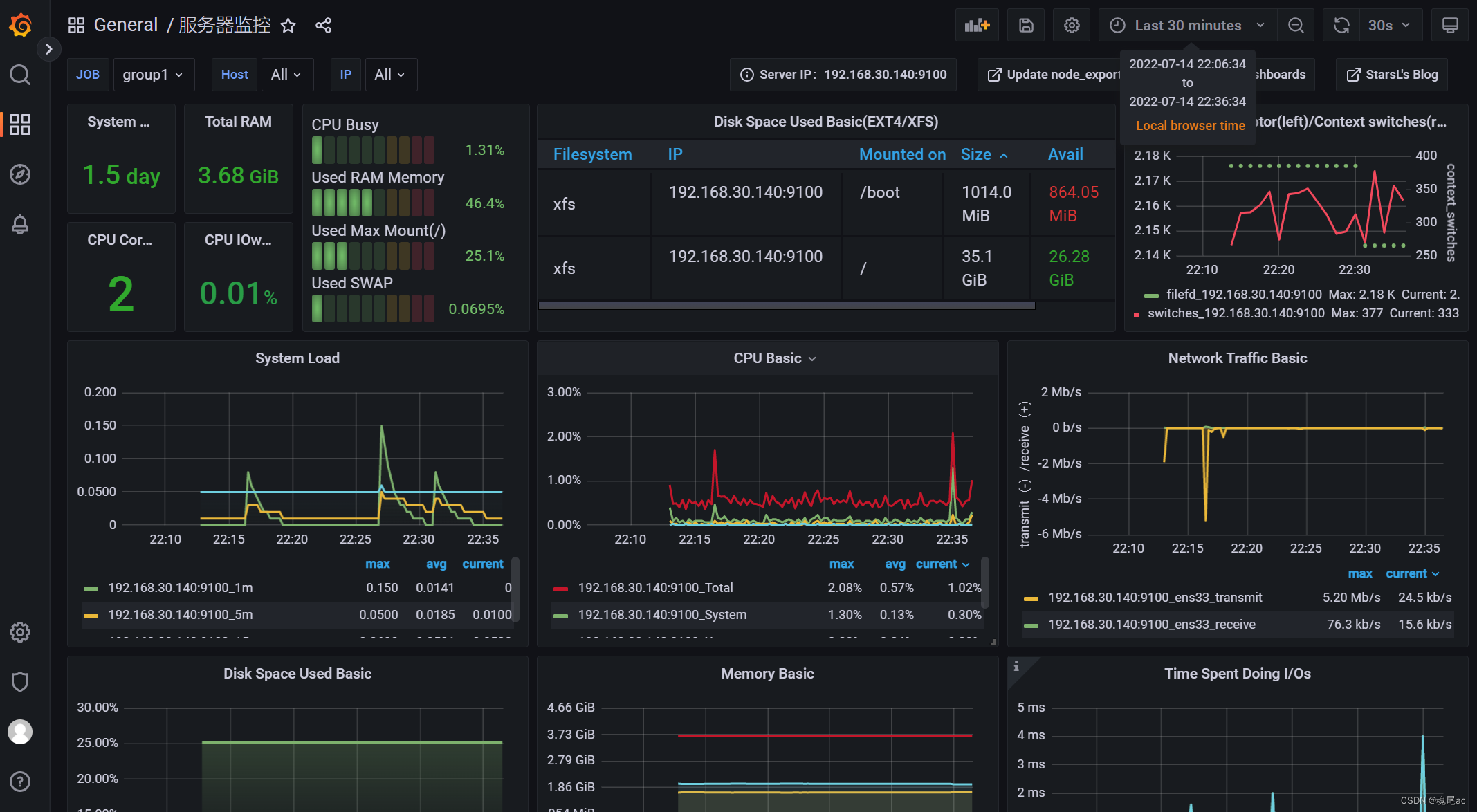Click the Server IP info link
1477x812 pixels.
pyautogui.click(x=843, y=75)
